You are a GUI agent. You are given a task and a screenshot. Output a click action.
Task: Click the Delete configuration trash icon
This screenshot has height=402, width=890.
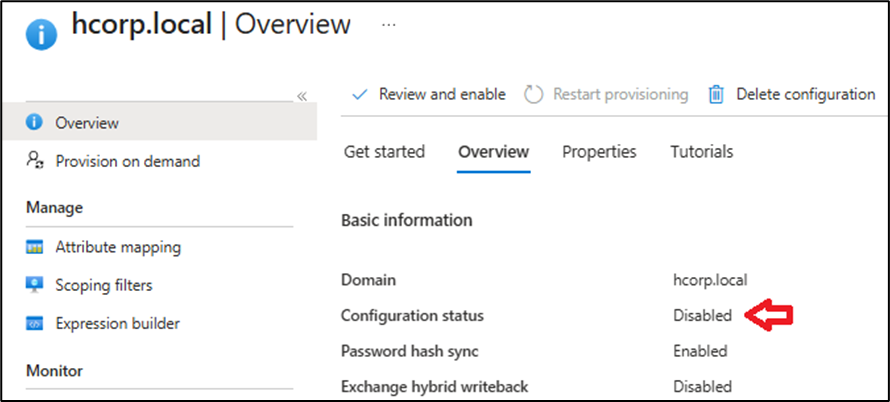click(716, 94)
